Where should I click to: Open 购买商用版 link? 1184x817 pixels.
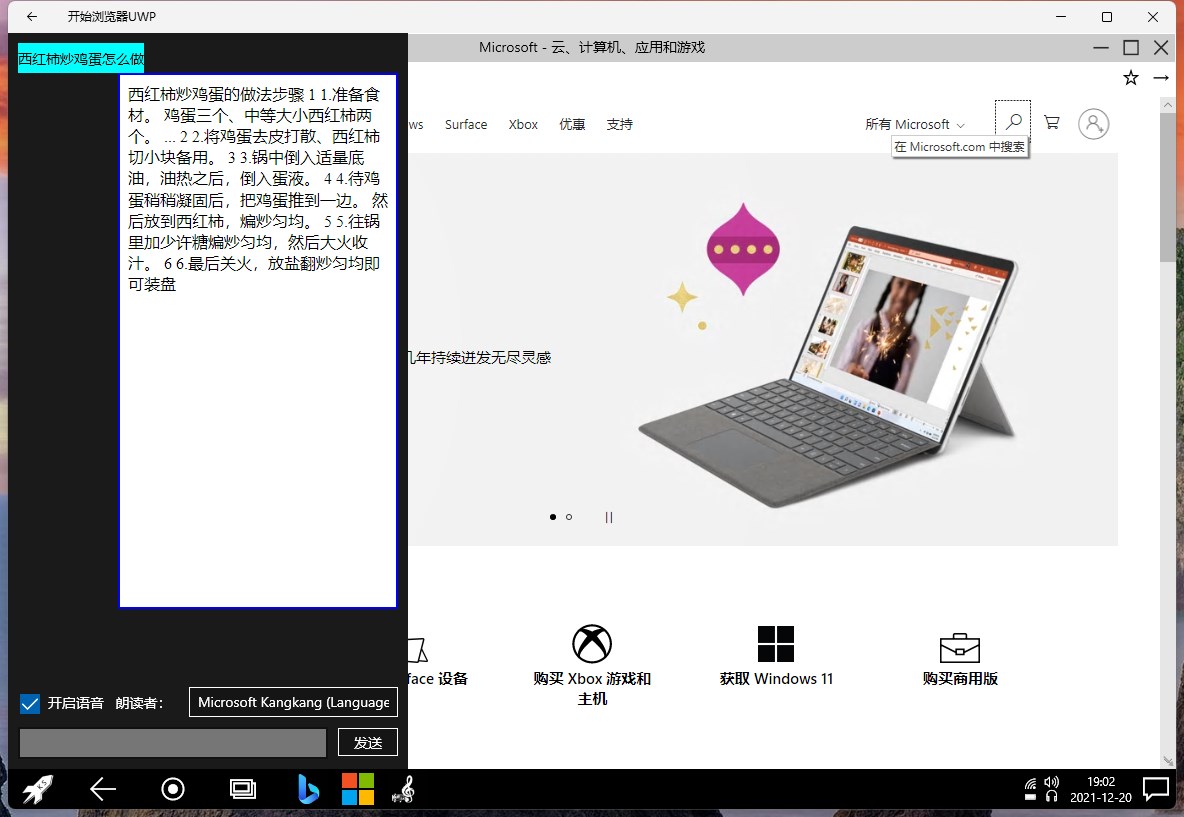point(960,679)
